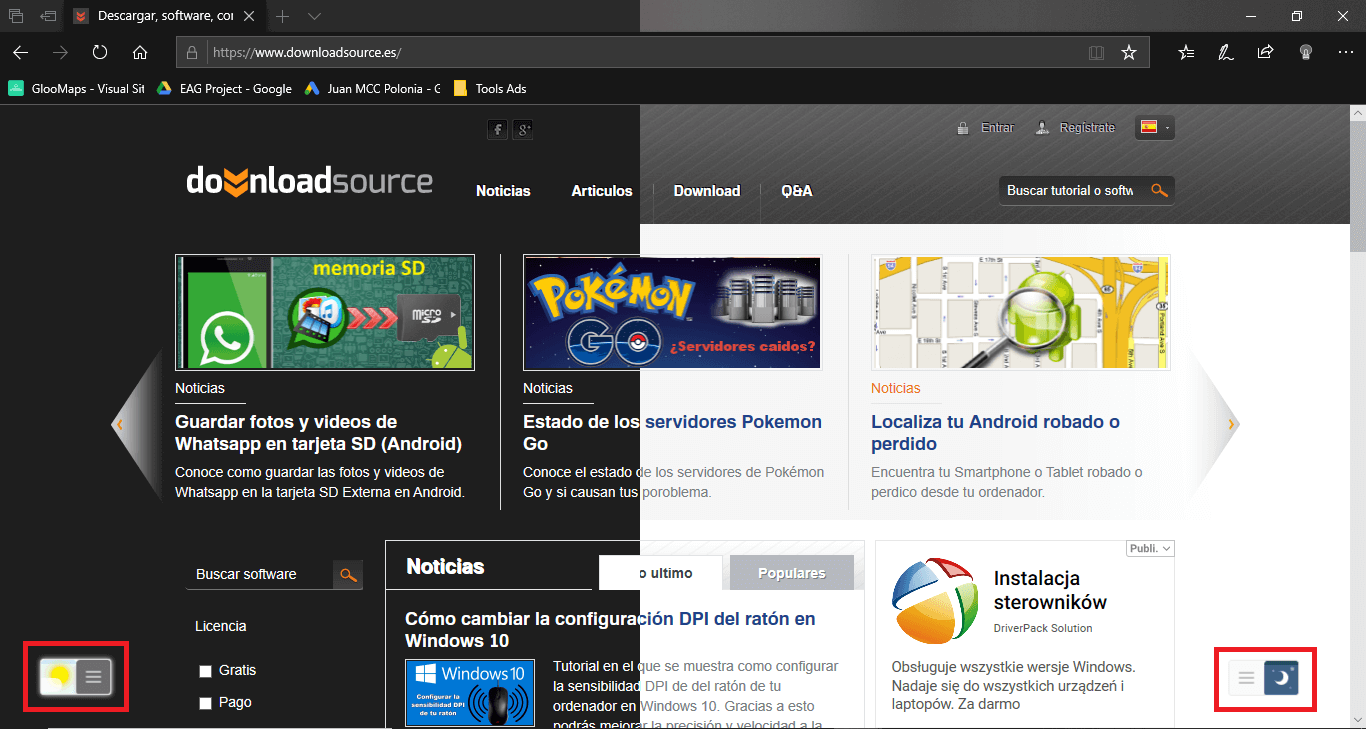This screenshot has width=1366, height=729.
Task: Show tabs you've set aside icon
Action: click(17, 16)
